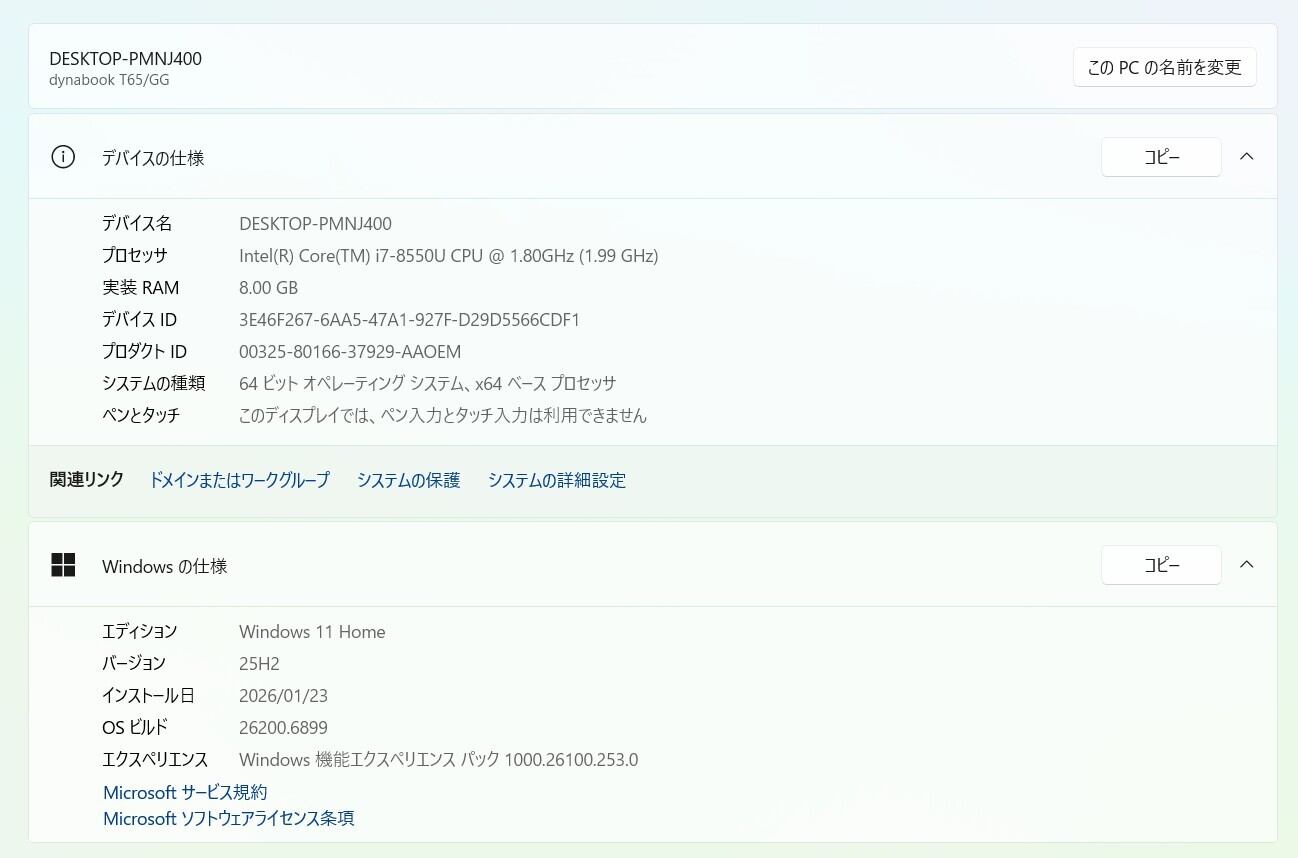Viewport: 1298px width, 858px height.
Task: Click the デバイス名 label
Action: pos(137,224)
